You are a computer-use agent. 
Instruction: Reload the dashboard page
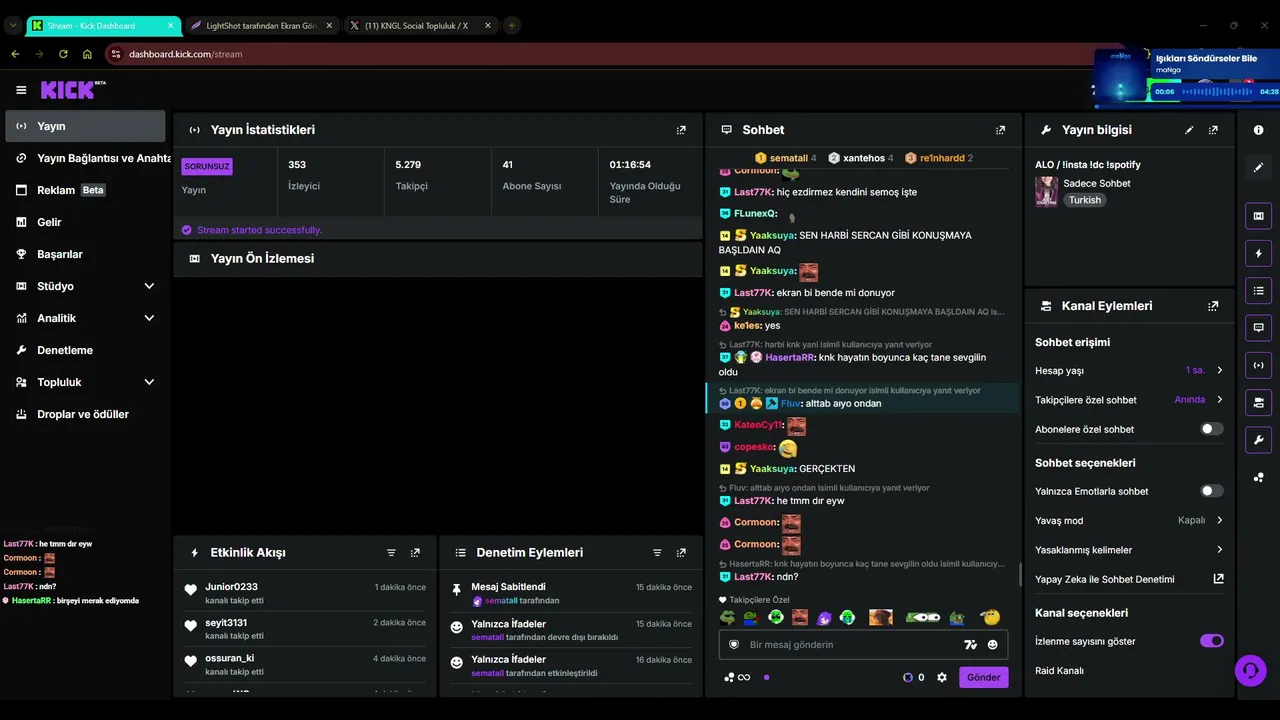63,54
